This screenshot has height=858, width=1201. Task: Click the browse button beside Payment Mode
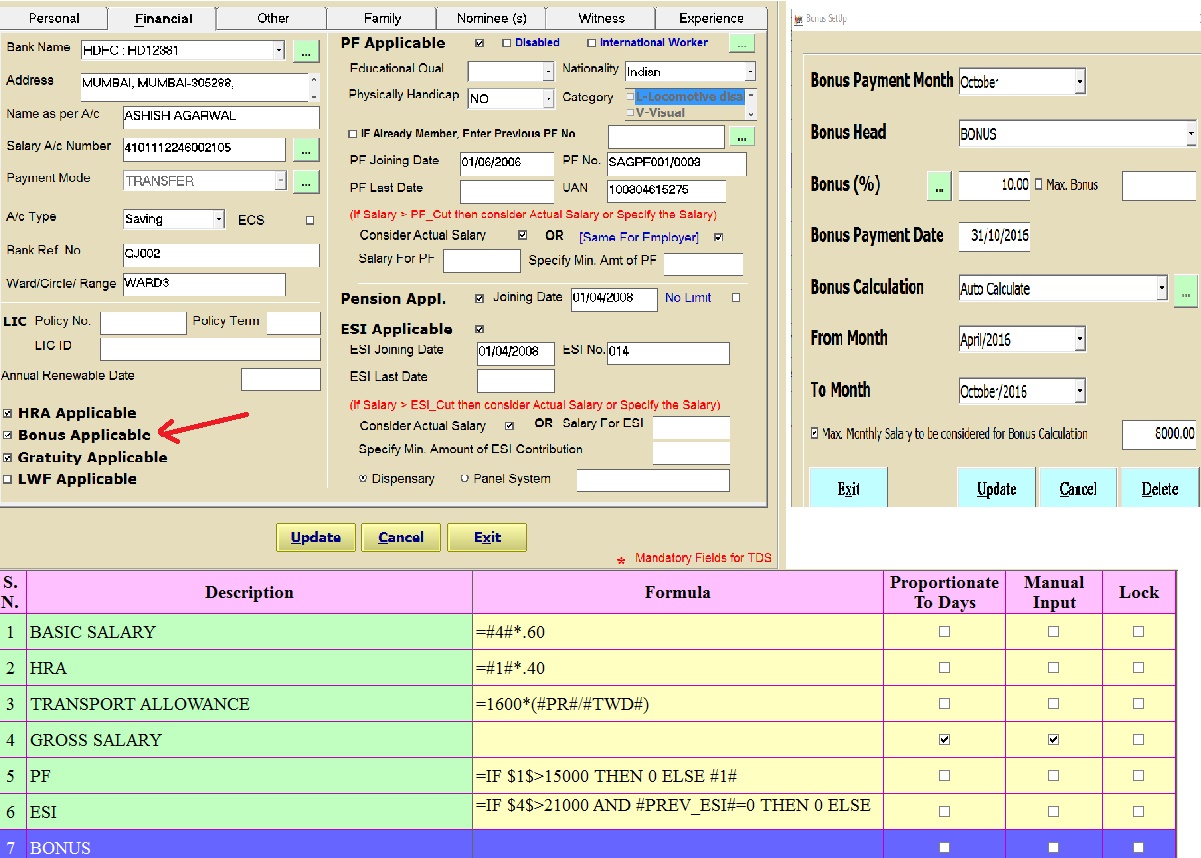click(306, 182)
